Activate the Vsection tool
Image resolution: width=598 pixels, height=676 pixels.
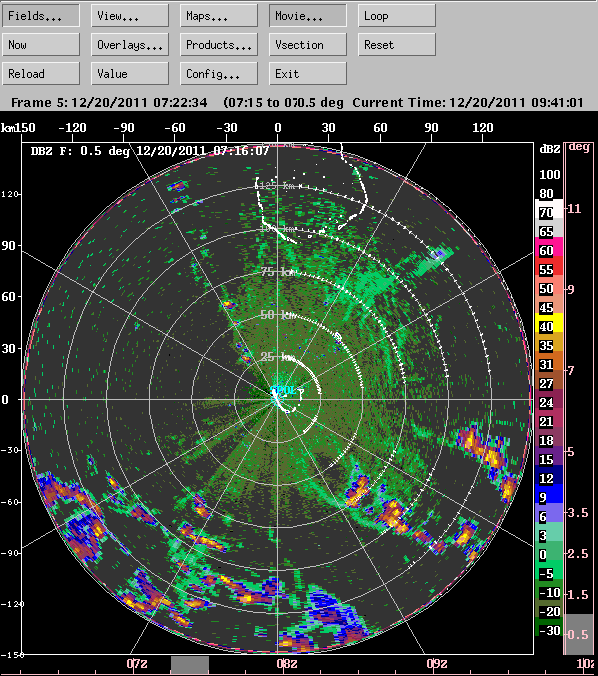pyautogui.click(x=307, y=45)
